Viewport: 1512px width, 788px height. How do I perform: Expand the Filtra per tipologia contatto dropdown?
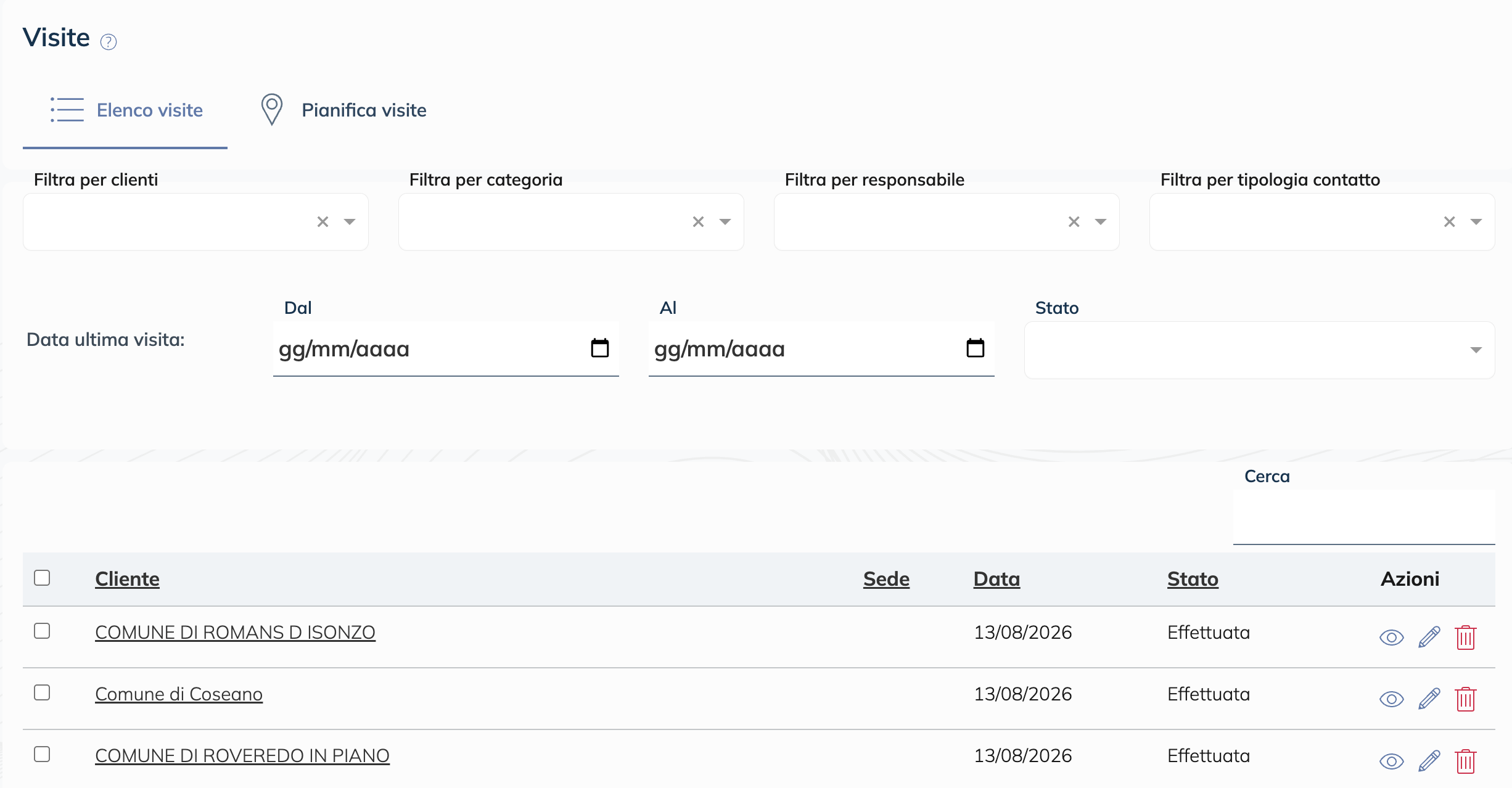(x=1476, y=222)
